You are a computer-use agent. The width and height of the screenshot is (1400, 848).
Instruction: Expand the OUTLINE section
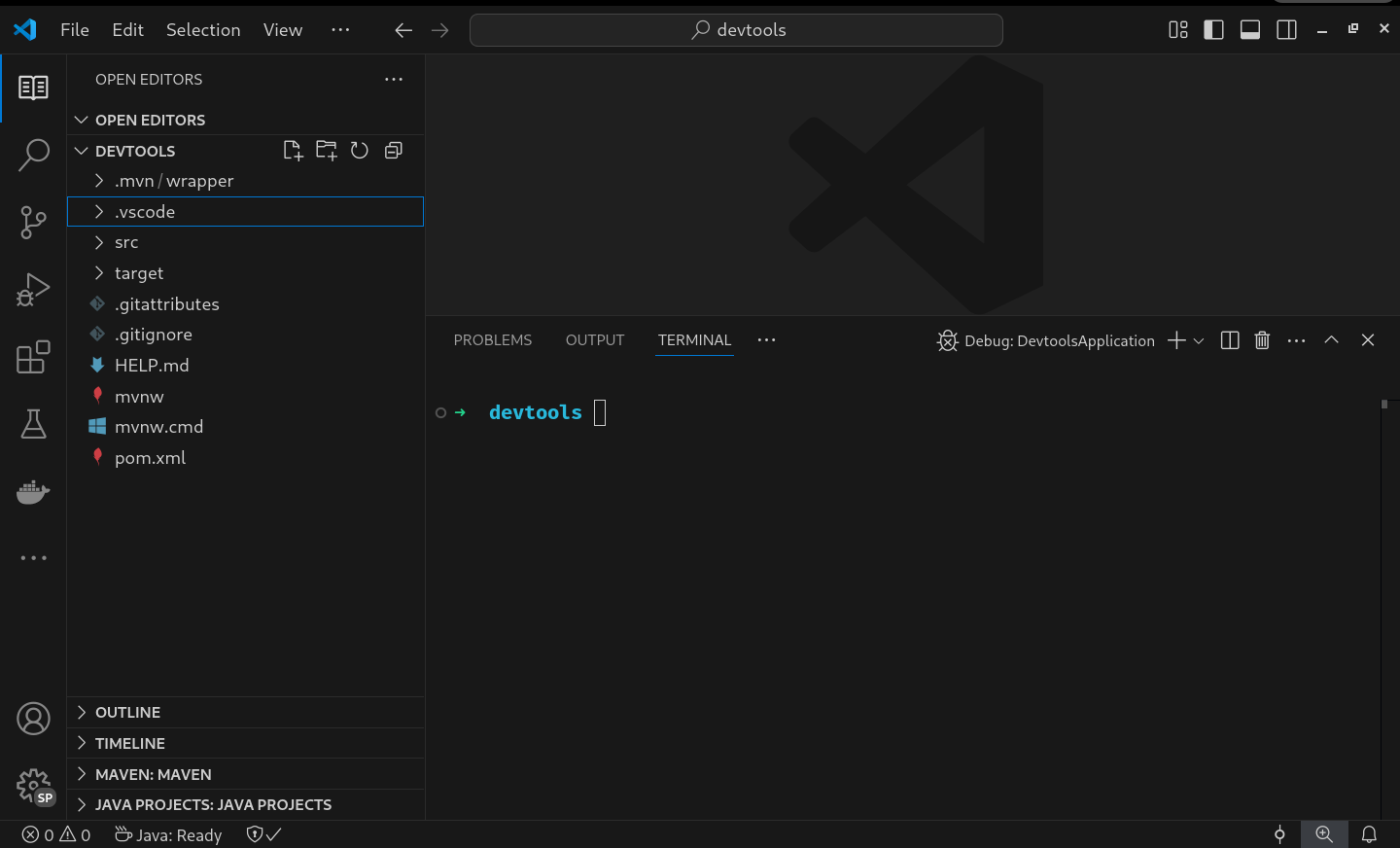[245, 713]
